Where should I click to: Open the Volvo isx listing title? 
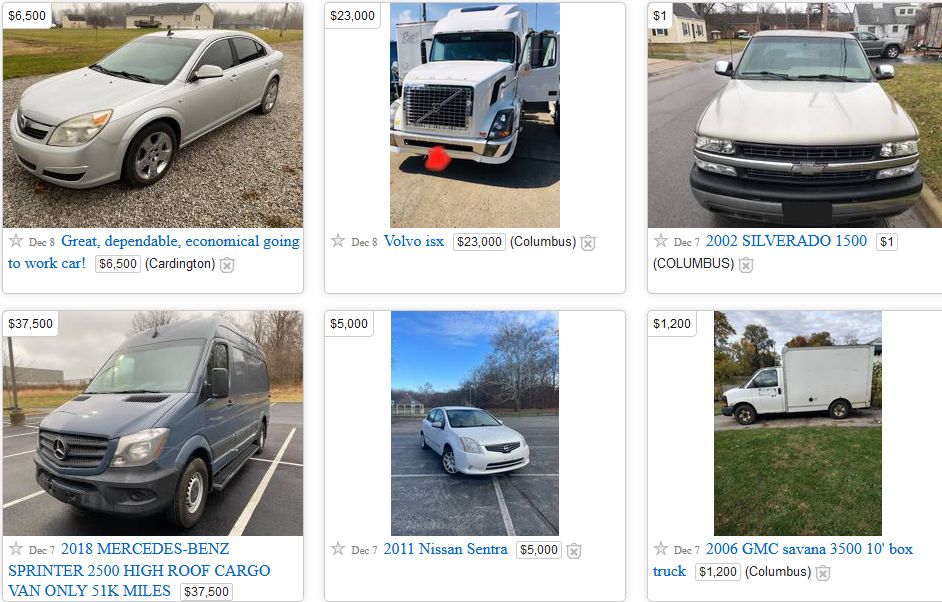414,241
